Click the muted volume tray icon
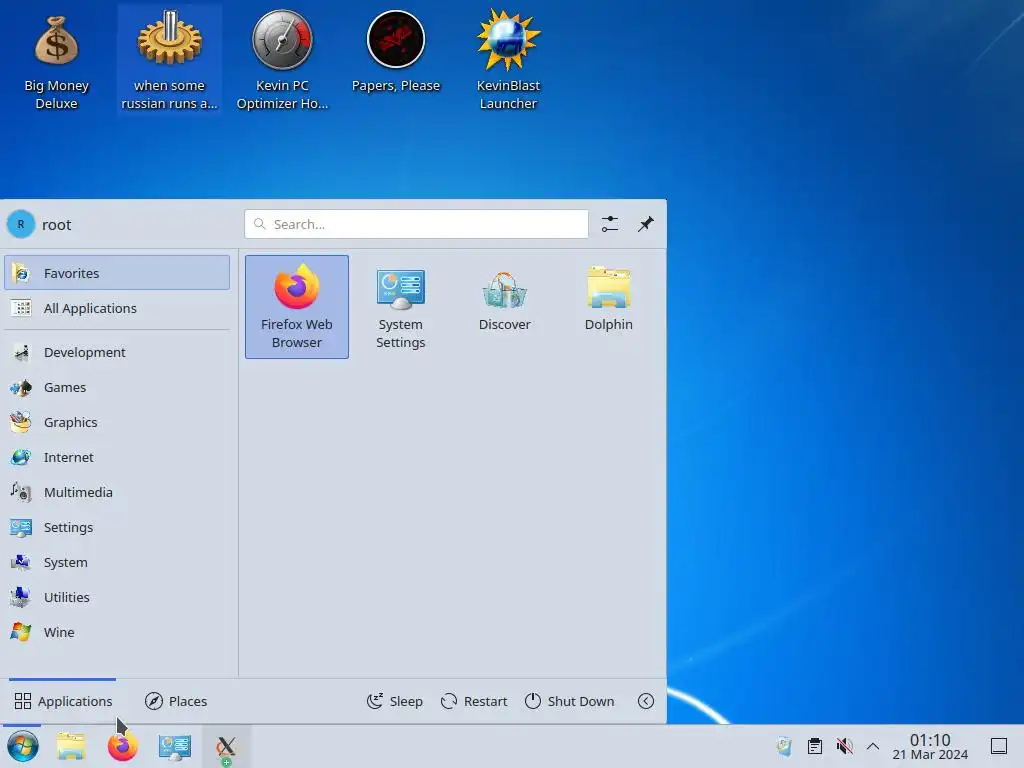 click(844, 746)
